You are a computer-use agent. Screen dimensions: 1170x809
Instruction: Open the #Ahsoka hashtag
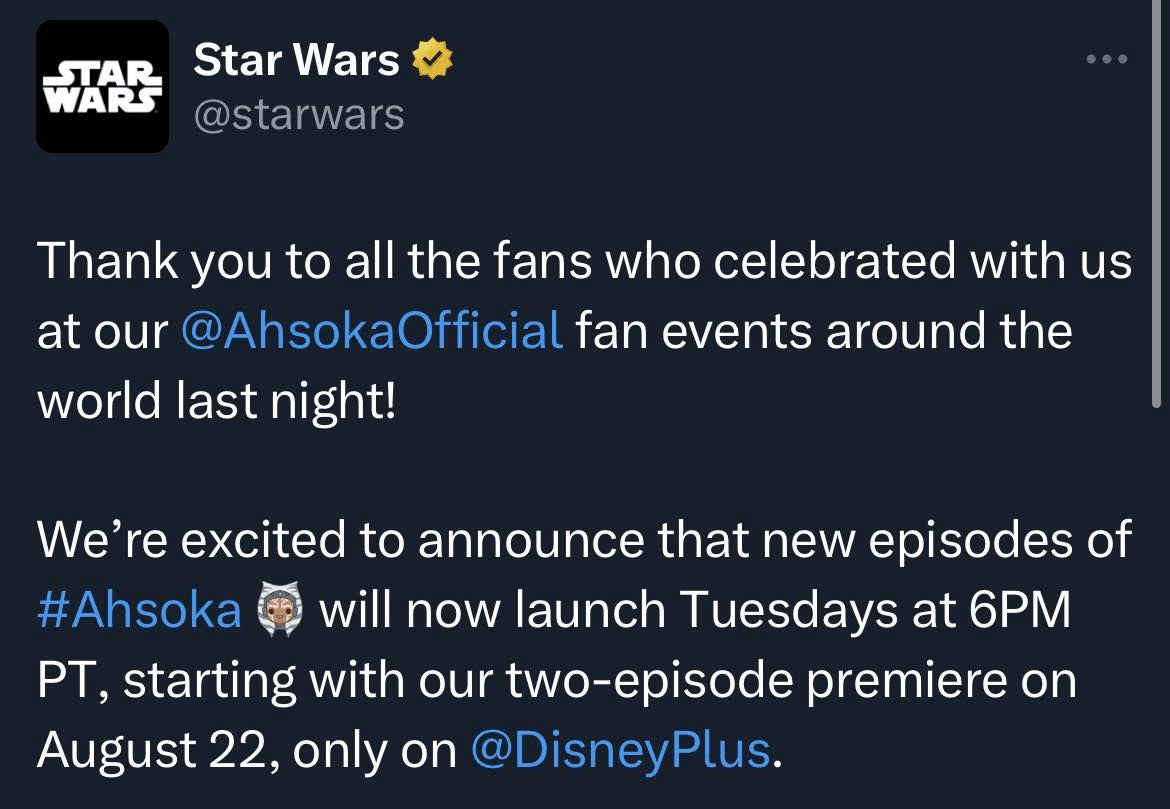point(139,610)
